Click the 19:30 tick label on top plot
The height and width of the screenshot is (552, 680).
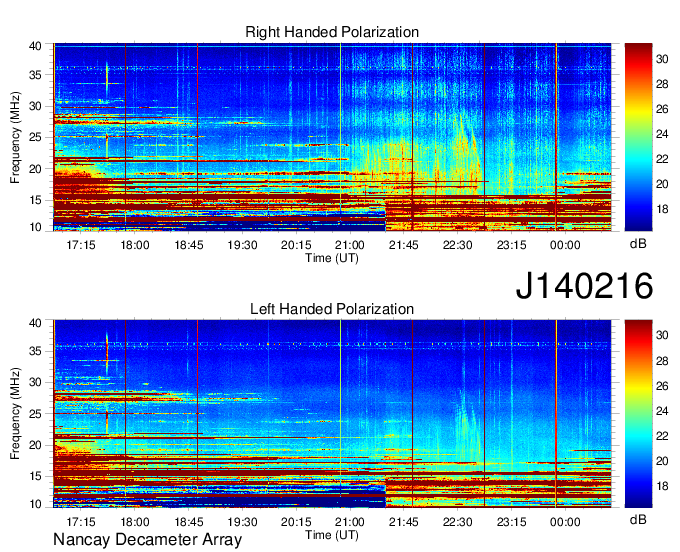tap(242, 245)
